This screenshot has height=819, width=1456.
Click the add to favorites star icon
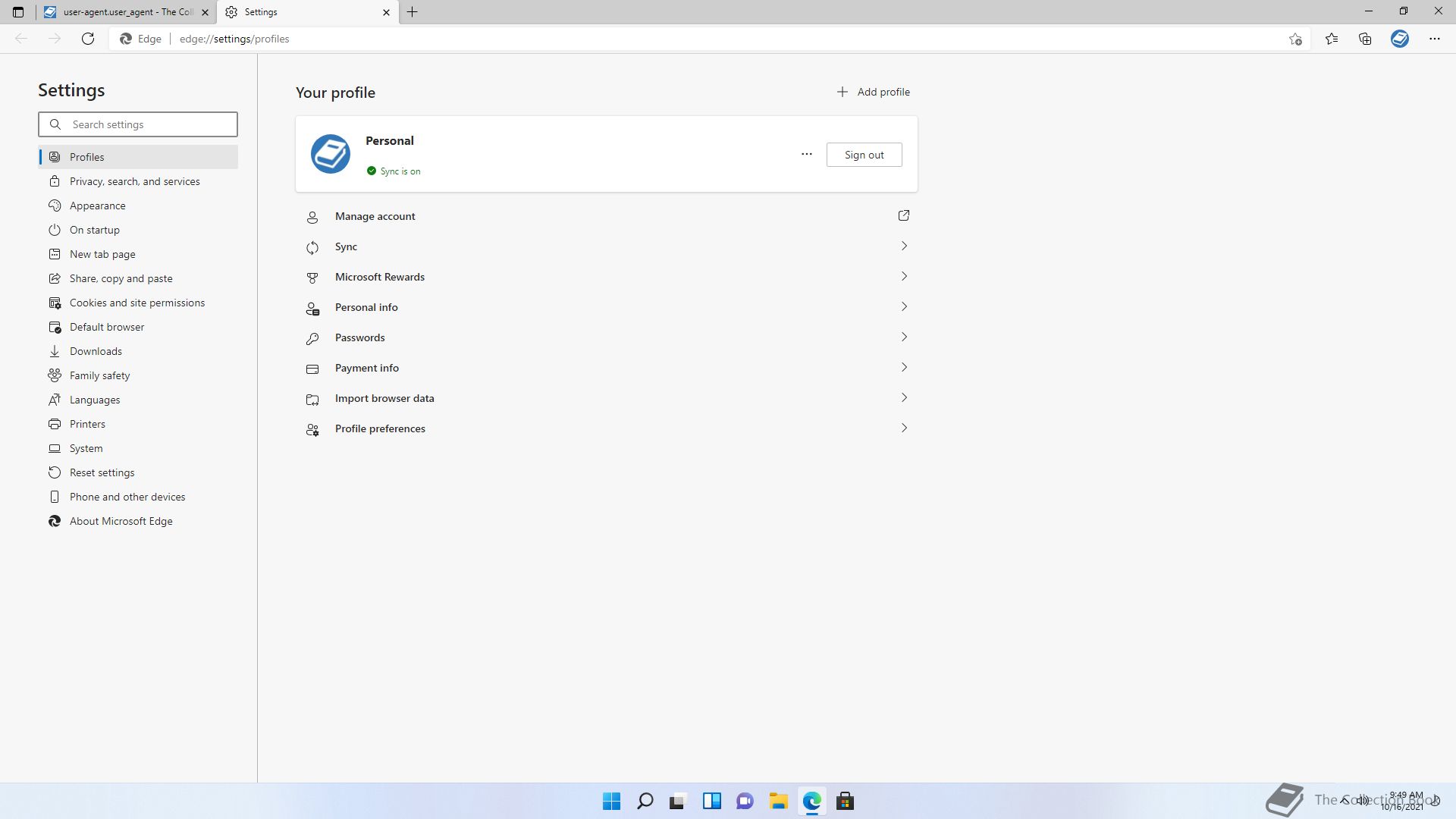coord(1295,39)
